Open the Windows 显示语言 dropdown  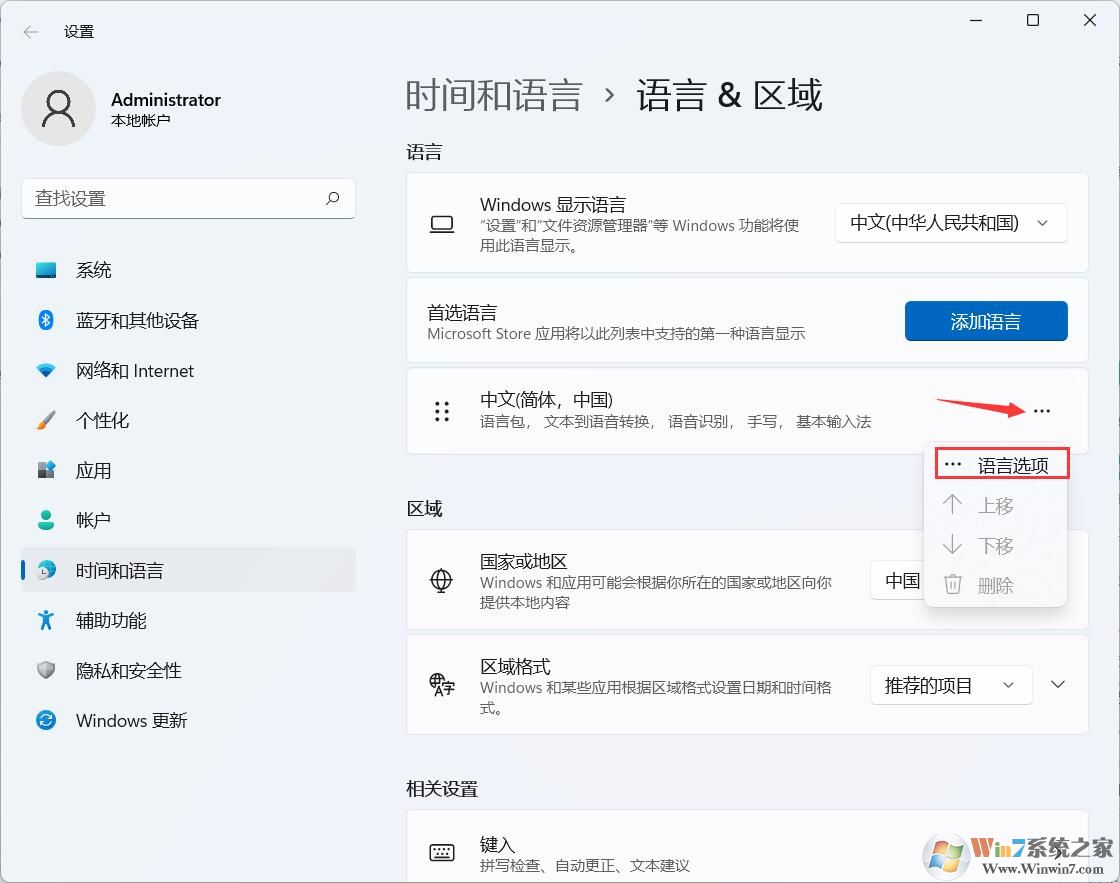(x=949, y=223)
